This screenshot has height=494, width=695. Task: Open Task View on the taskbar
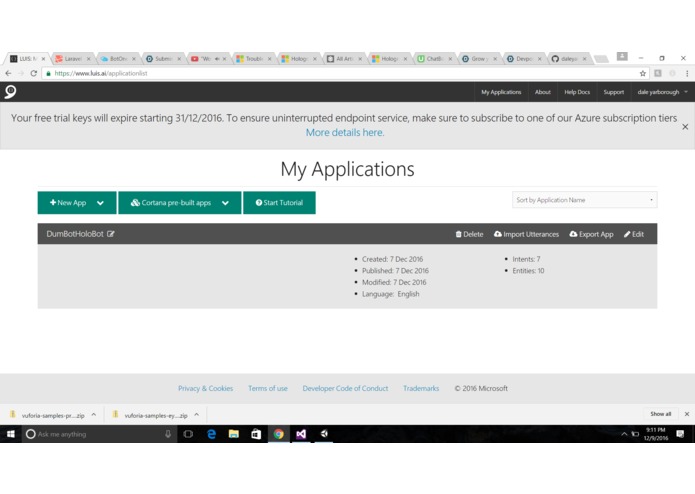point(188,434)
